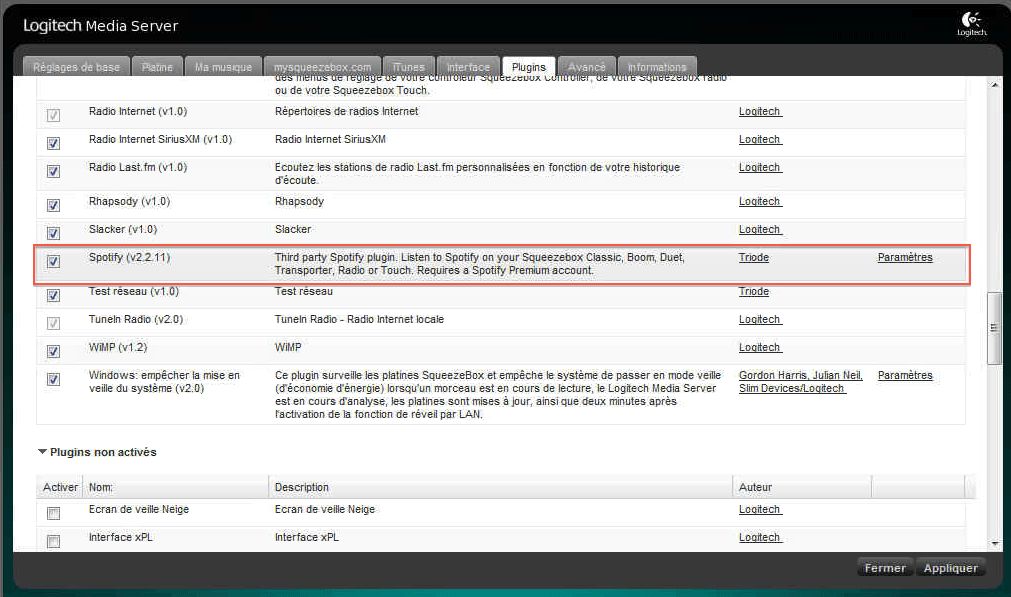
Task: Open Logitech link in TuneIn Radio row
Action: tap(760, 319)
